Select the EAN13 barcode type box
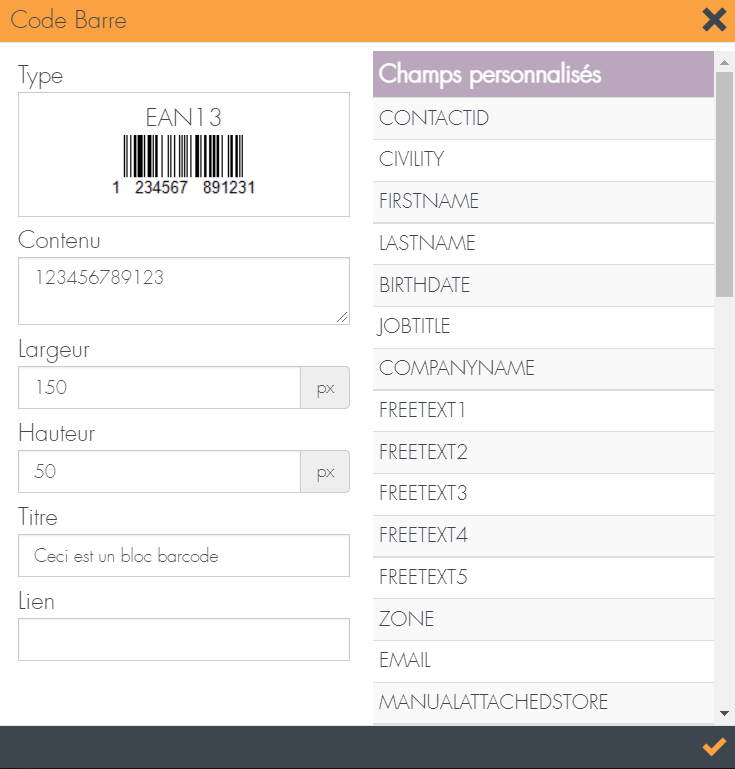 pyautogui.click(x=184, y=154)
